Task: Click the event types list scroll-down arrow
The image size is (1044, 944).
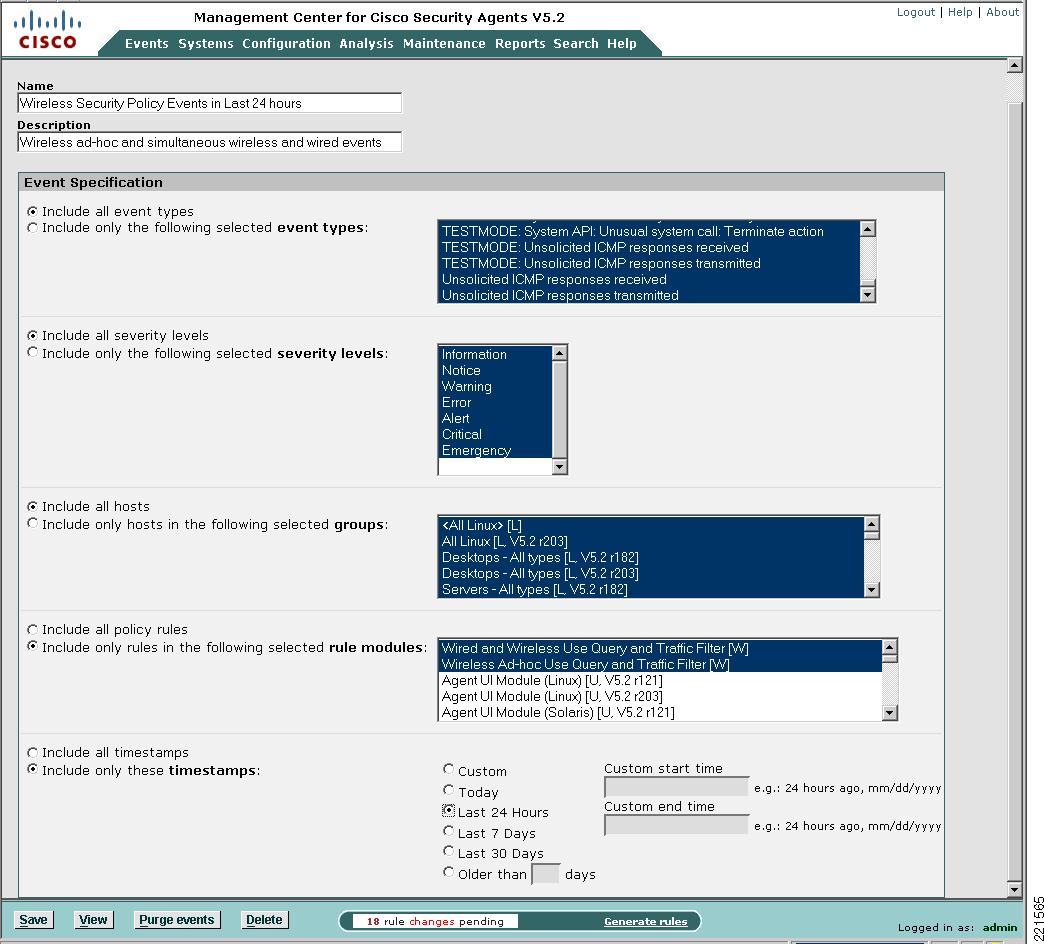Action: [x=867, y=294]
